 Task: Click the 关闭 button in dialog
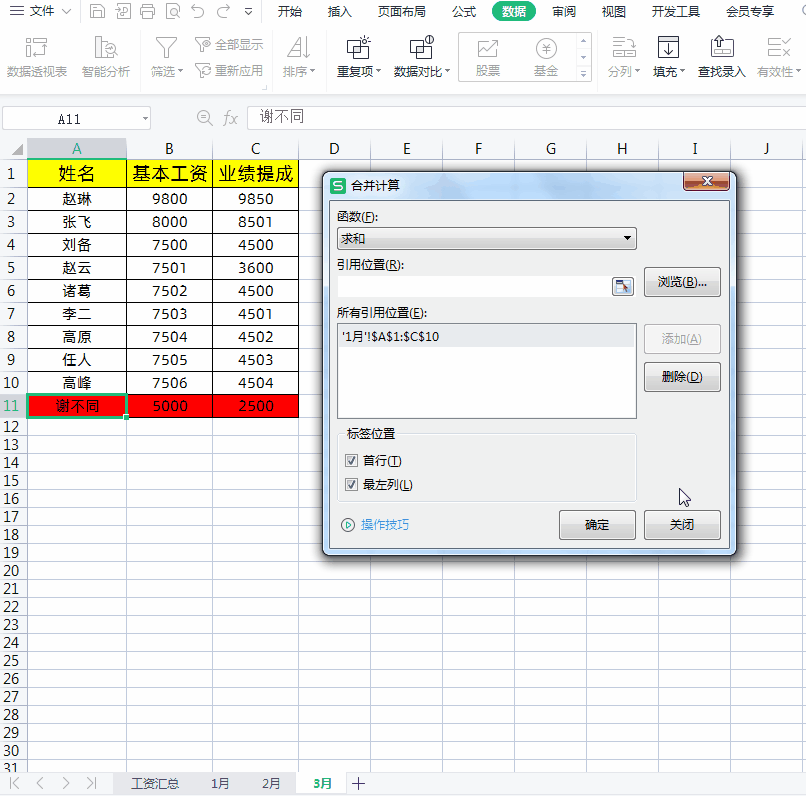pyautogui.click(x=682, y=525)
